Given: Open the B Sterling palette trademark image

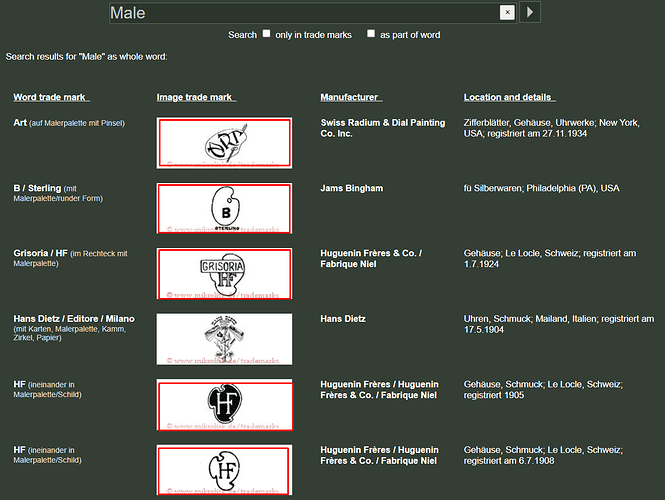Looking at the screenshot, I should 224,208.
